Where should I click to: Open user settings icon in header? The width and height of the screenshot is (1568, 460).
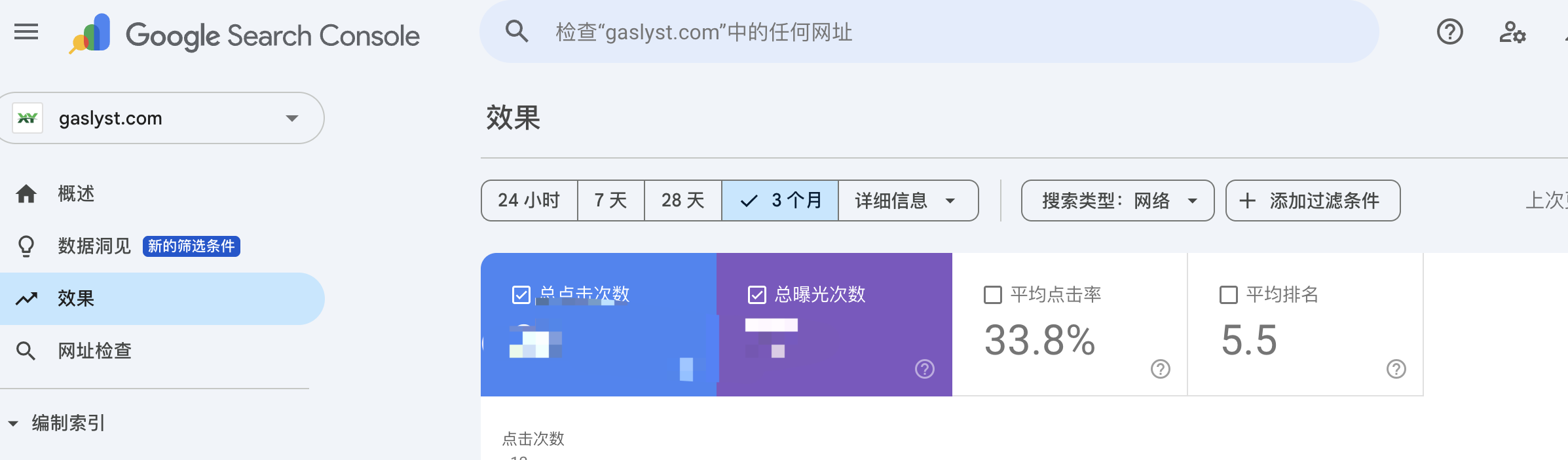point(1512,31)
